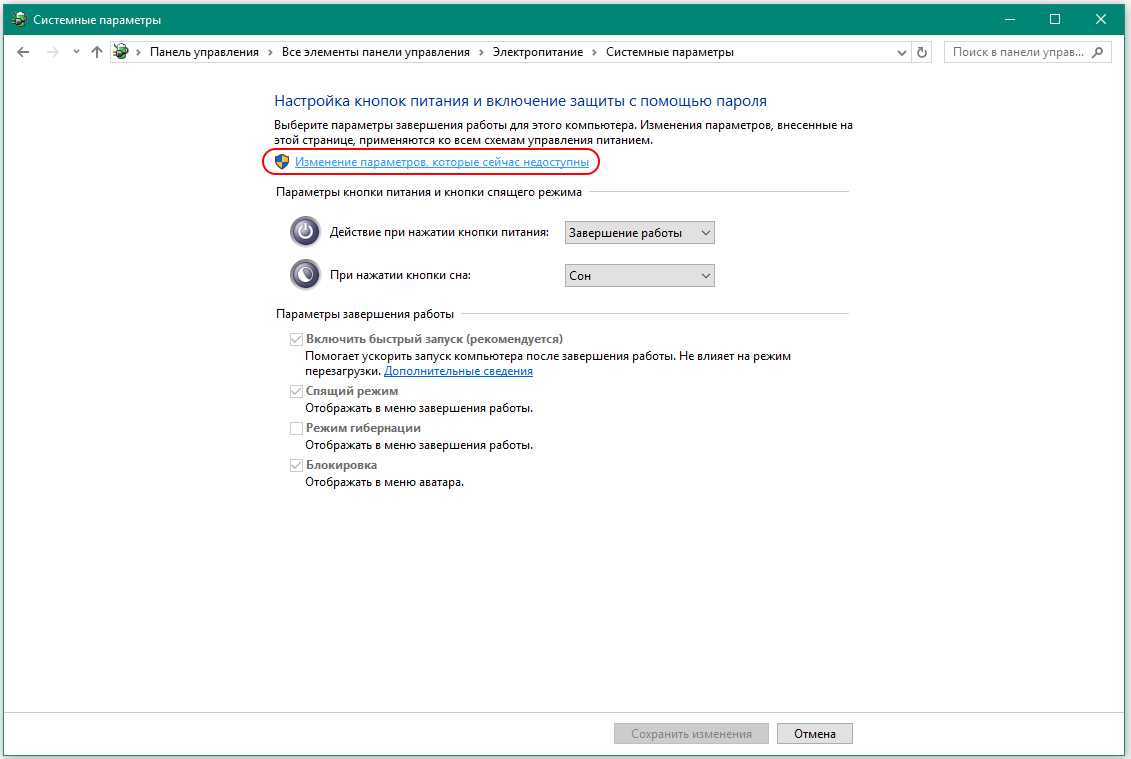
Task: Go up one level with up arrow
Action: coord(97,52)
